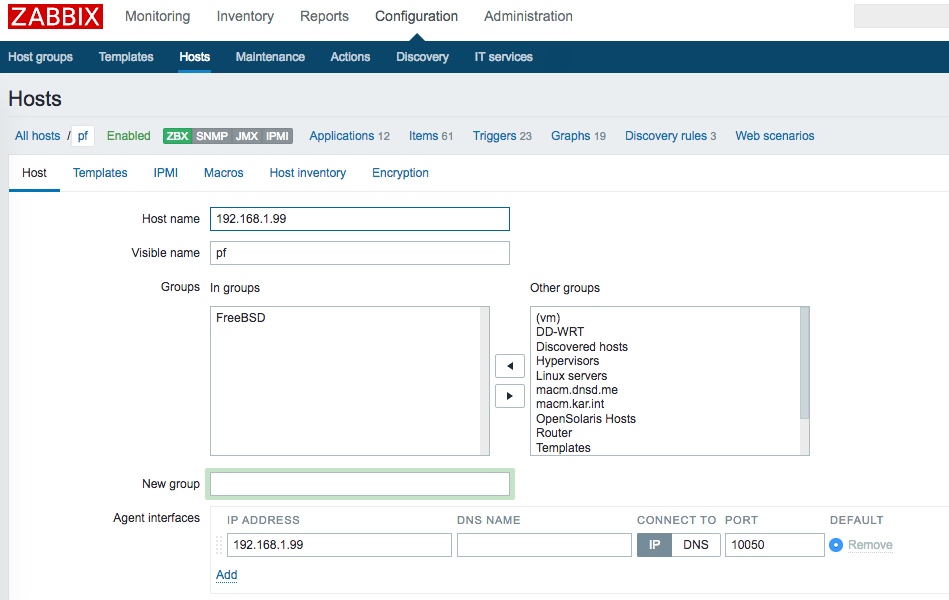Select Linux servers in Other groups
Screen dimensions: 949x600
571,376
